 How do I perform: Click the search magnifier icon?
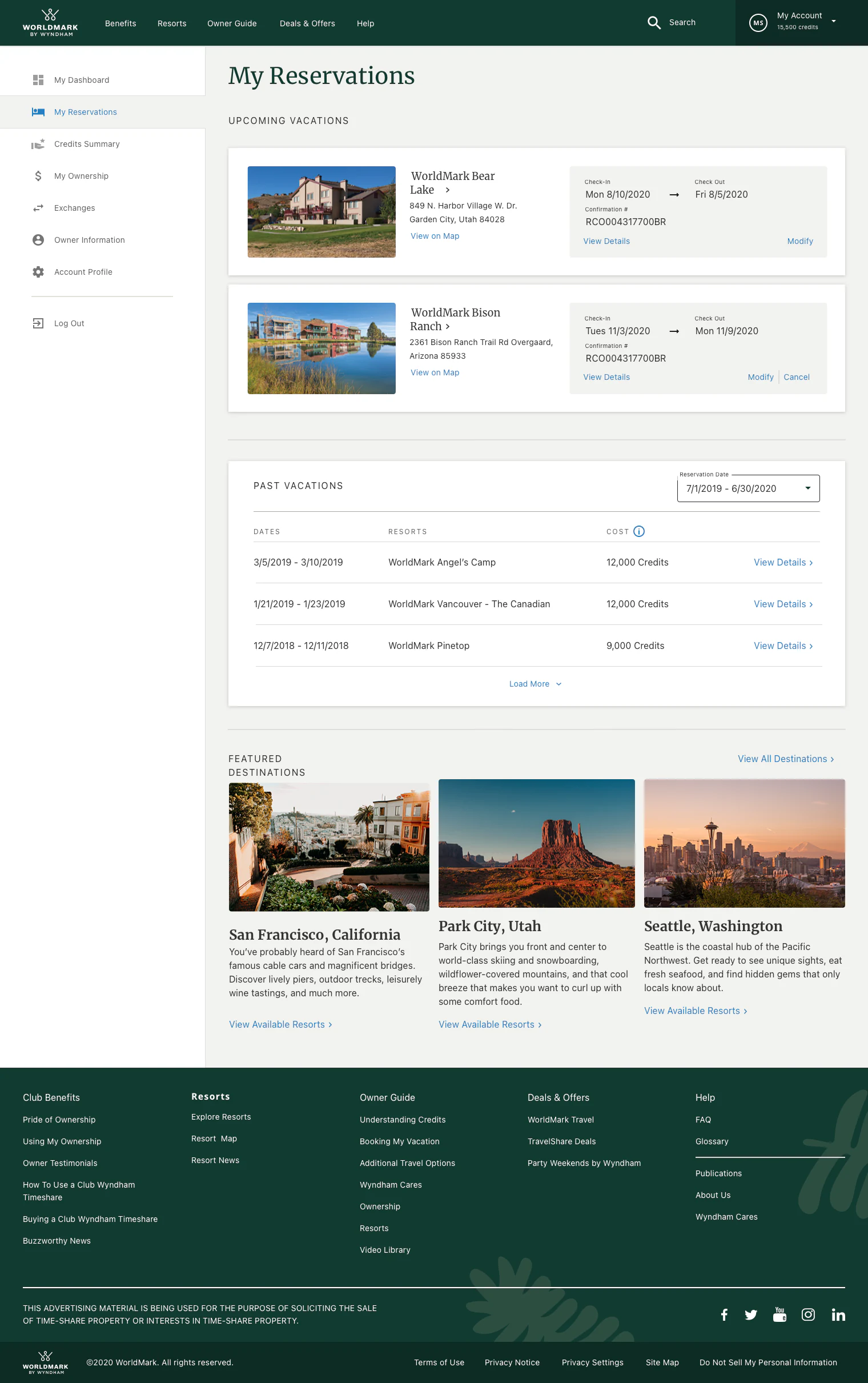pyautogui.click(x=654, y=22)
